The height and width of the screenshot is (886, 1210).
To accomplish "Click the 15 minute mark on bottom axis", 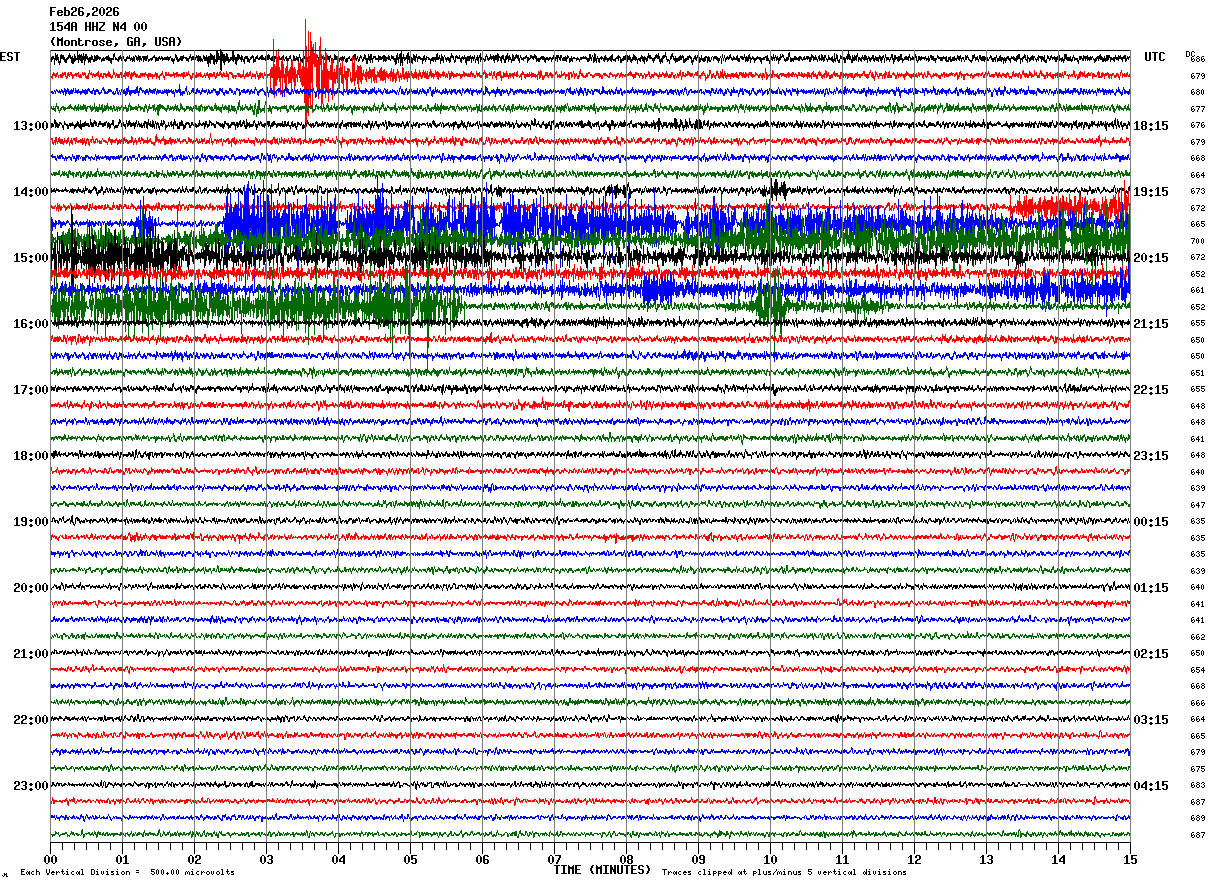I will pyautogui.click(x=1129, y=860).
